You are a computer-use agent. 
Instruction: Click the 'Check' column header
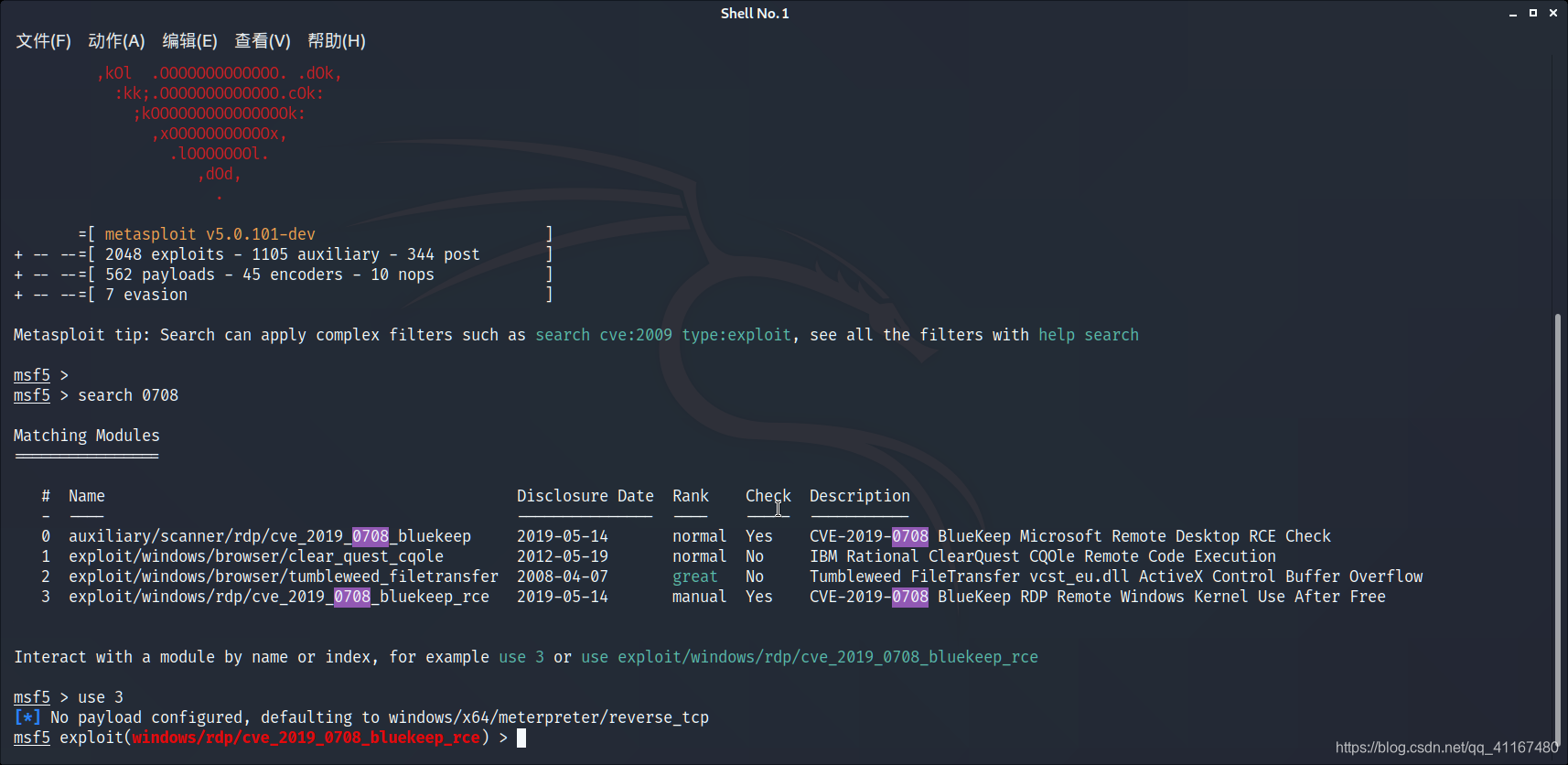[768, 496]
